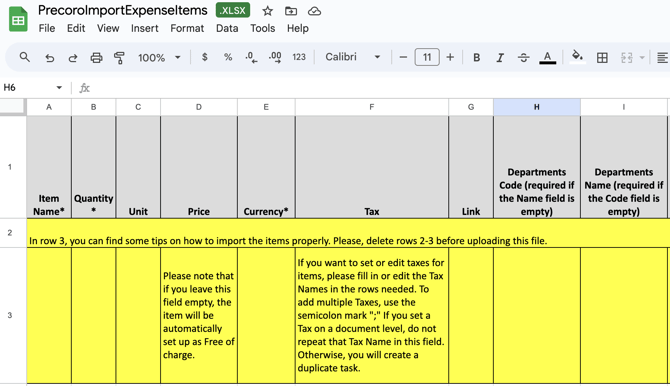Open the text color picker
The width and height of the screenshot is (670, 386).
point(547,57)
